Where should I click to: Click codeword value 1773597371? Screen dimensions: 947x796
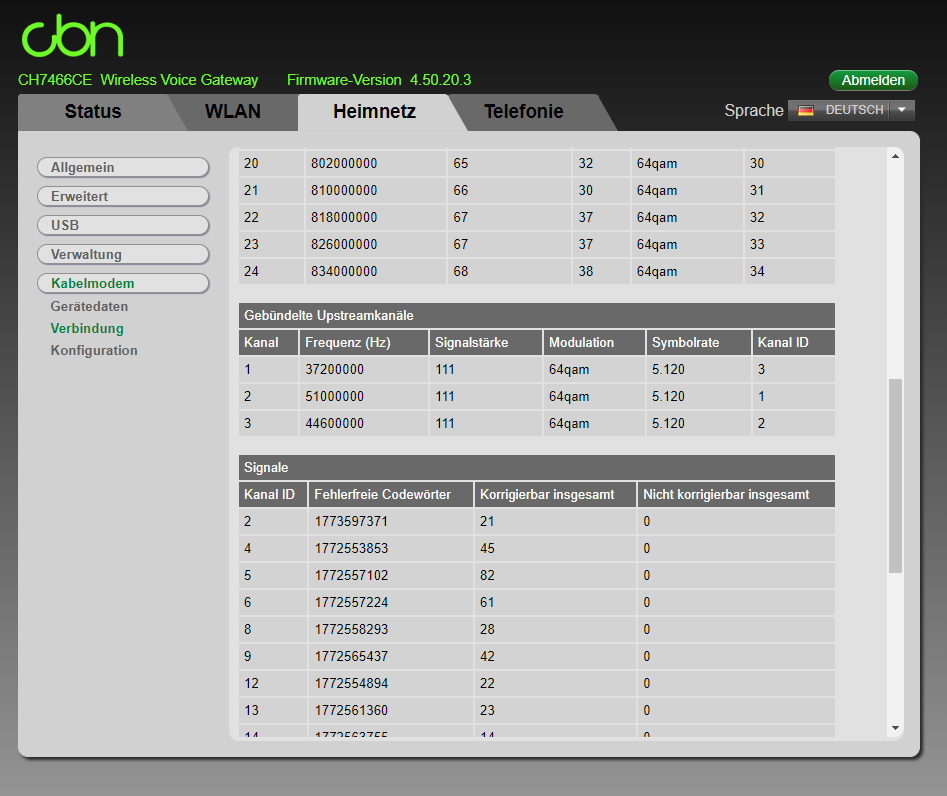352,522
